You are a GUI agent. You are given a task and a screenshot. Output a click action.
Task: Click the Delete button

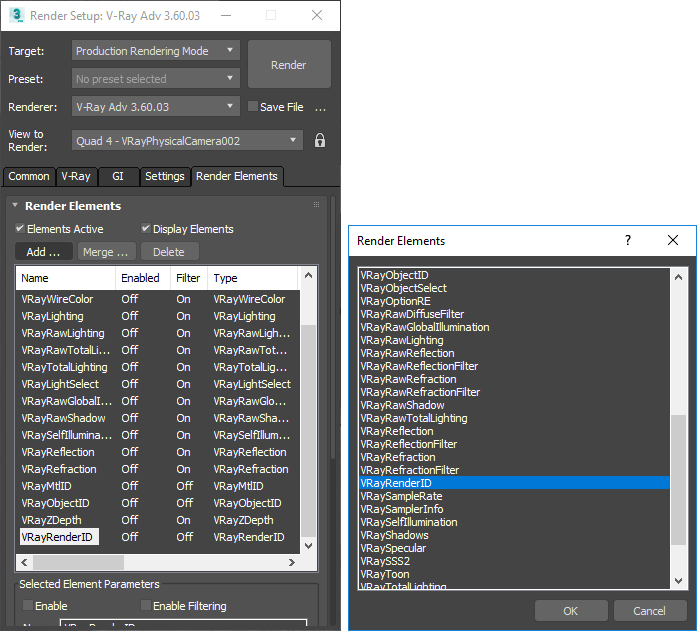[169, 252]
